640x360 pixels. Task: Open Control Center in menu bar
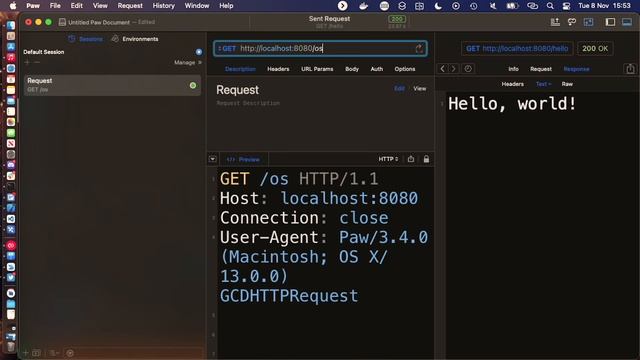coord(566,6)
